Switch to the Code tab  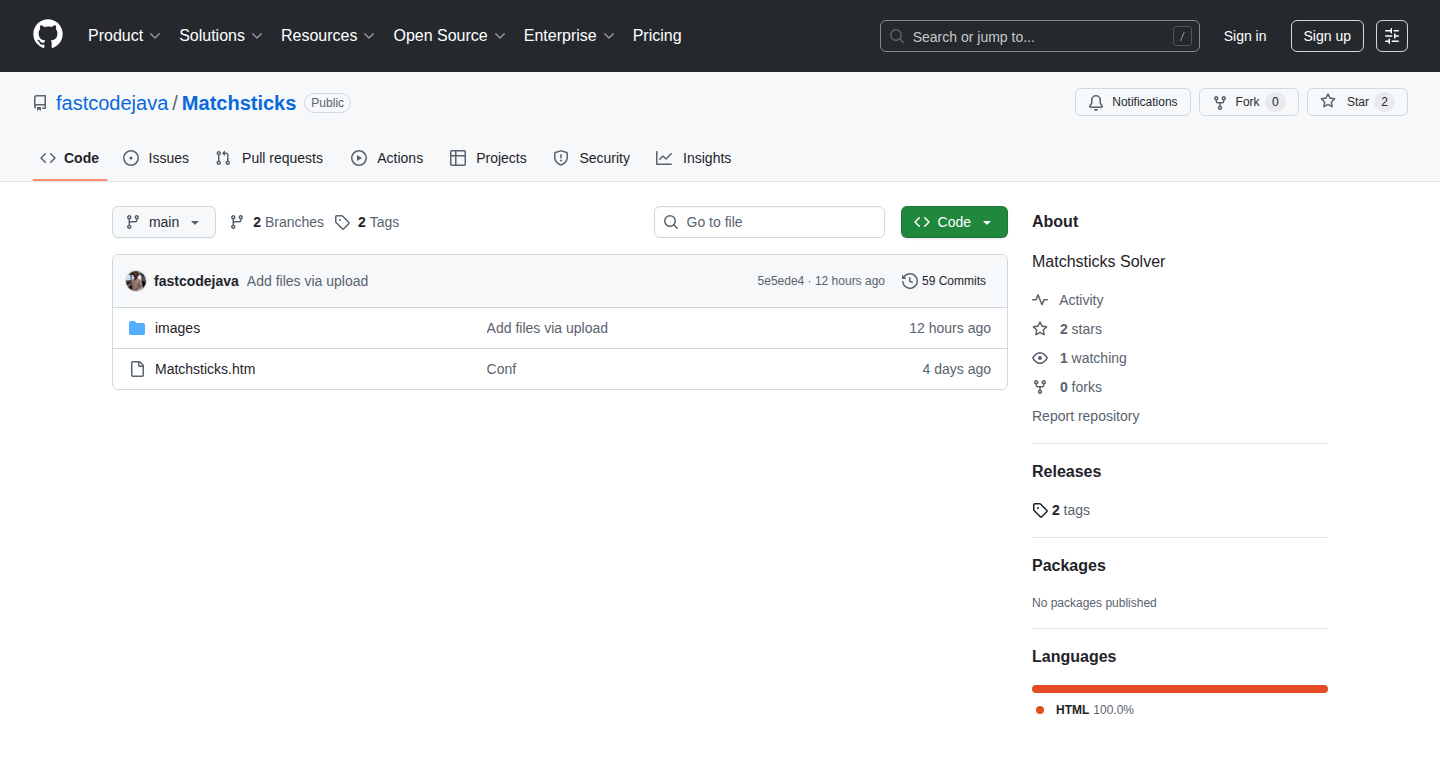pyautogui.click(x=70, y=158)
